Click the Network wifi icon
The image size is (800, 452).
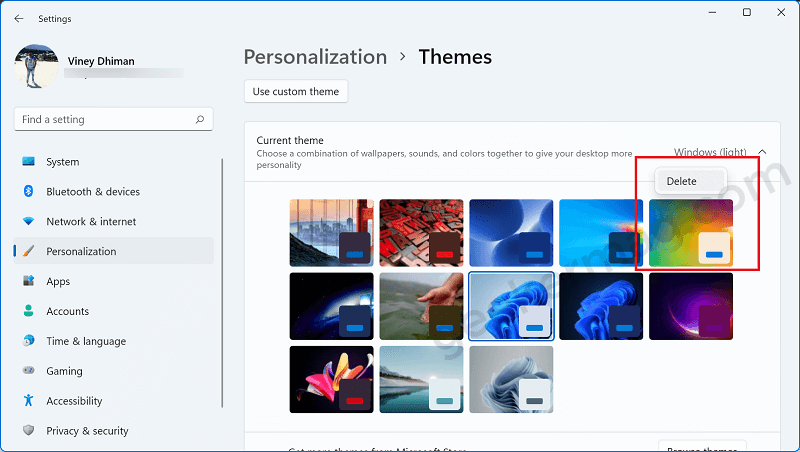pyautogui.click(x=29, y=221)
